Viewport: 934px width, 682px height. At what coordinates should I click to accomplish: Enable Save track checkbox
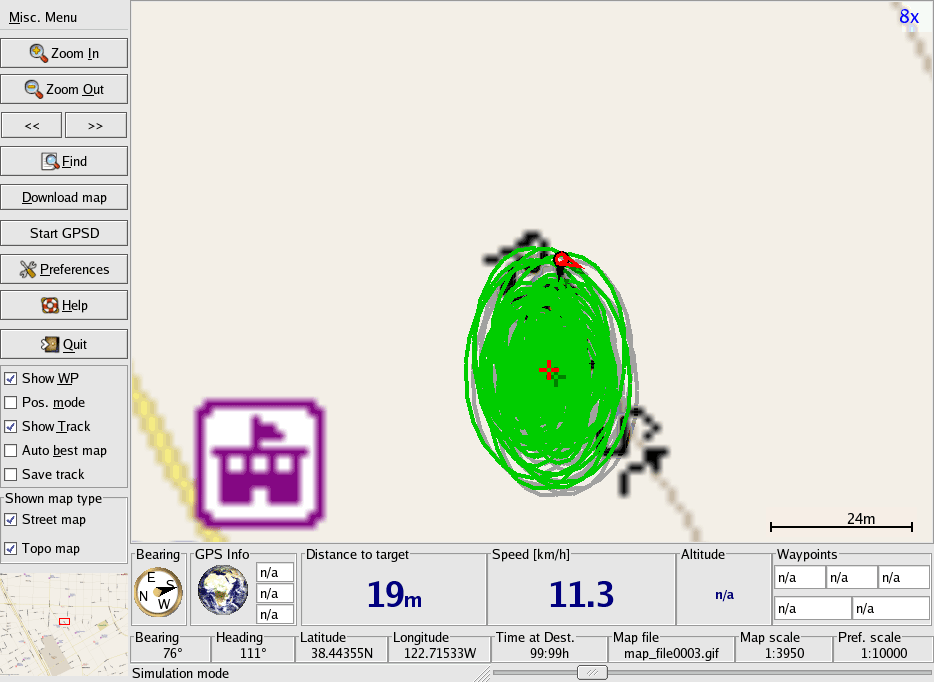pos(11,475)
